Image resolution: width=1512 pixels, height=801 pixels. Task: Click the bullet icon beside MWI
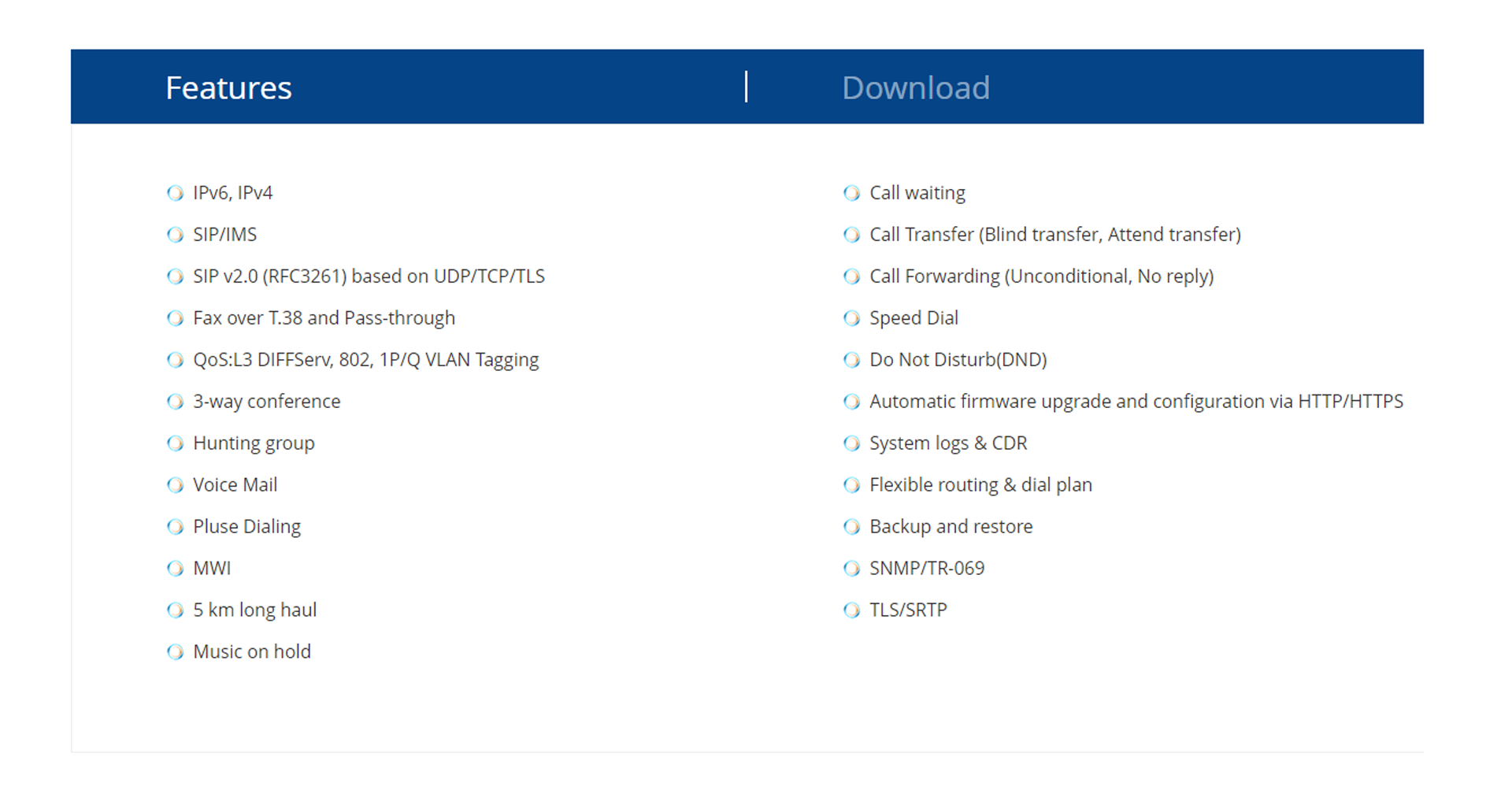[x=175, y=569]
